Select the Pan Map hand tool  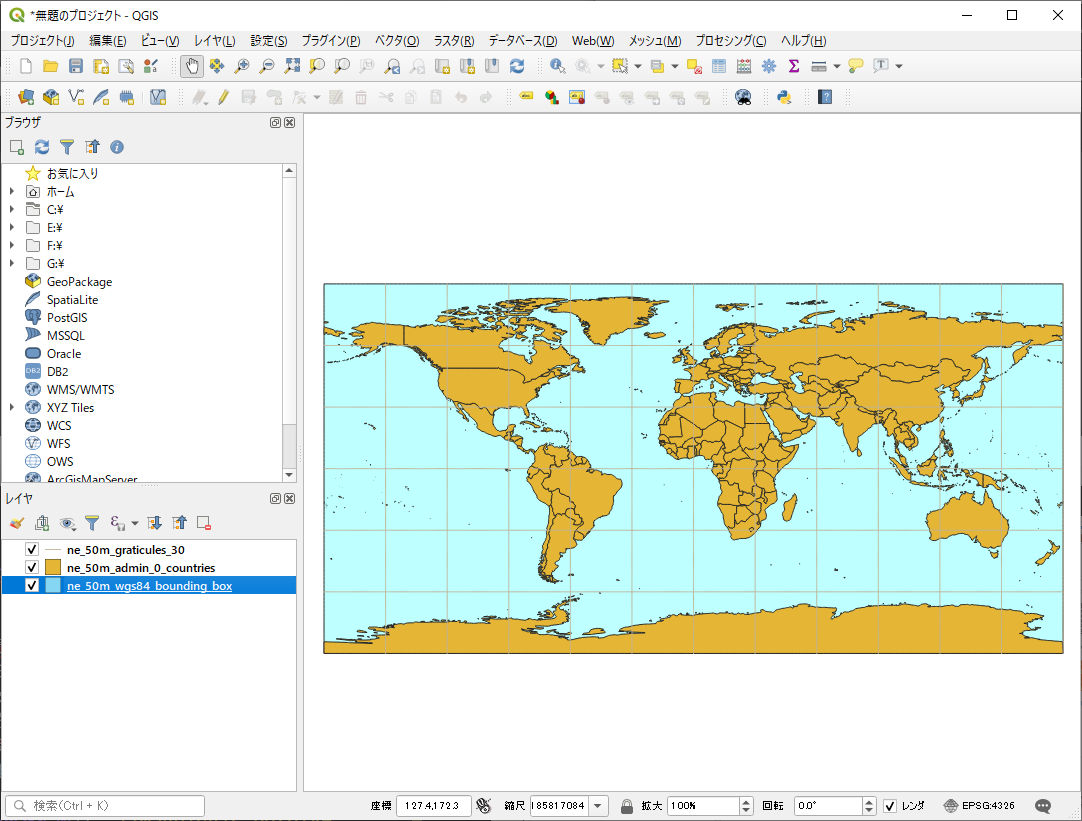click(191, 66)
